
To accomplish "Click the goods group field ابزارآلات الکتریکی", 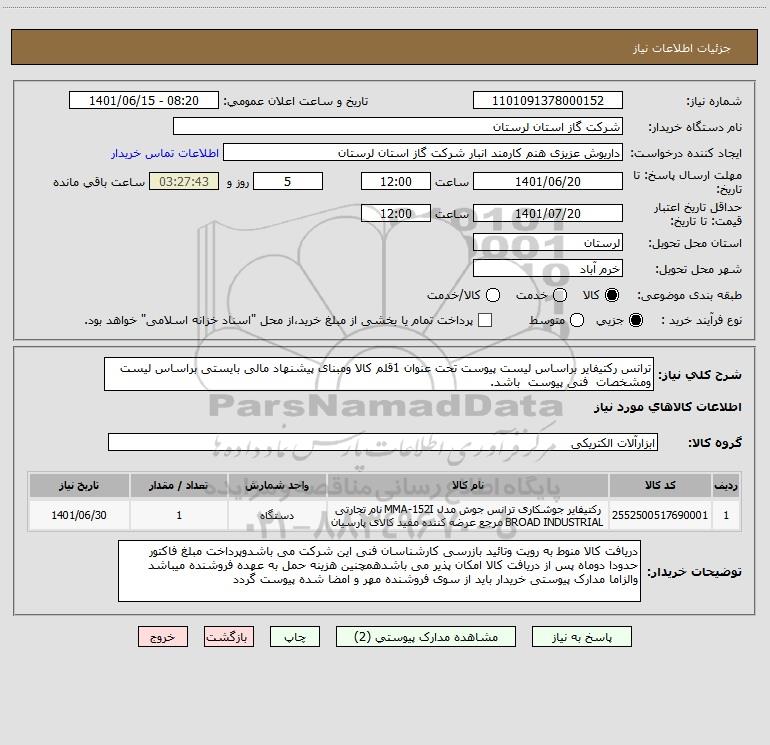I will tap(383, 442).
